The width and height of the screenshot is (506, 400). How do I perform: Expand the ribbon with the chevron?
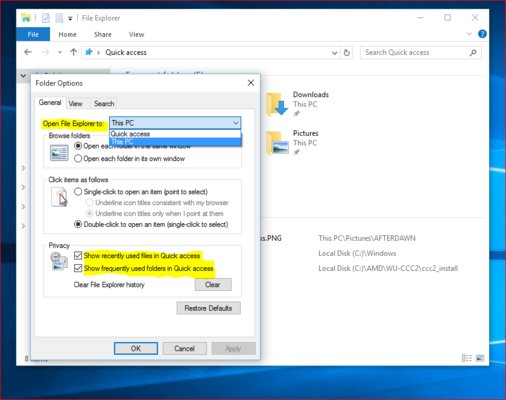469,34
